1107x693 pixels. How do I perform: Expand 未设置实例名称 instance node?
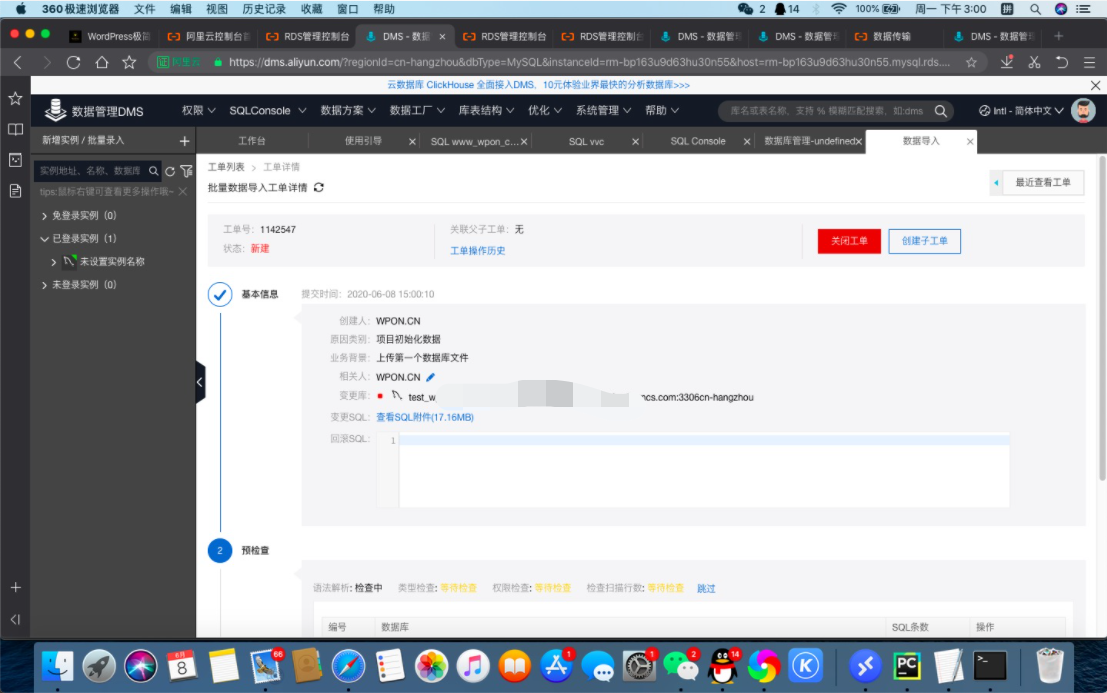coord(54,262)
